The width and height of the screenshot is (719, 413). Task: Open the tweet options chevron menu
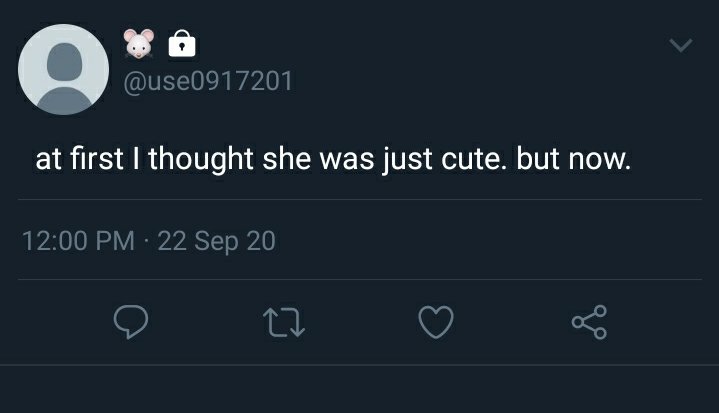pyautogui.click(x=680, y=45)
